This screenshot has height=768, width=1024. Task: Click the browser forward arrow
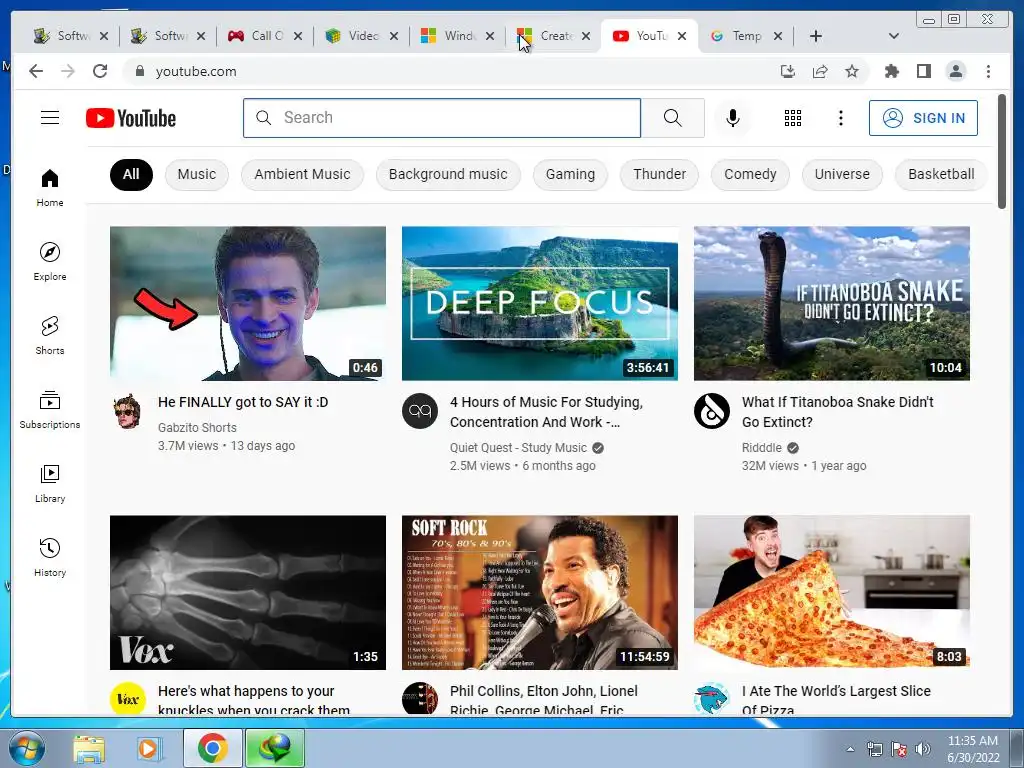click(68, 71)
